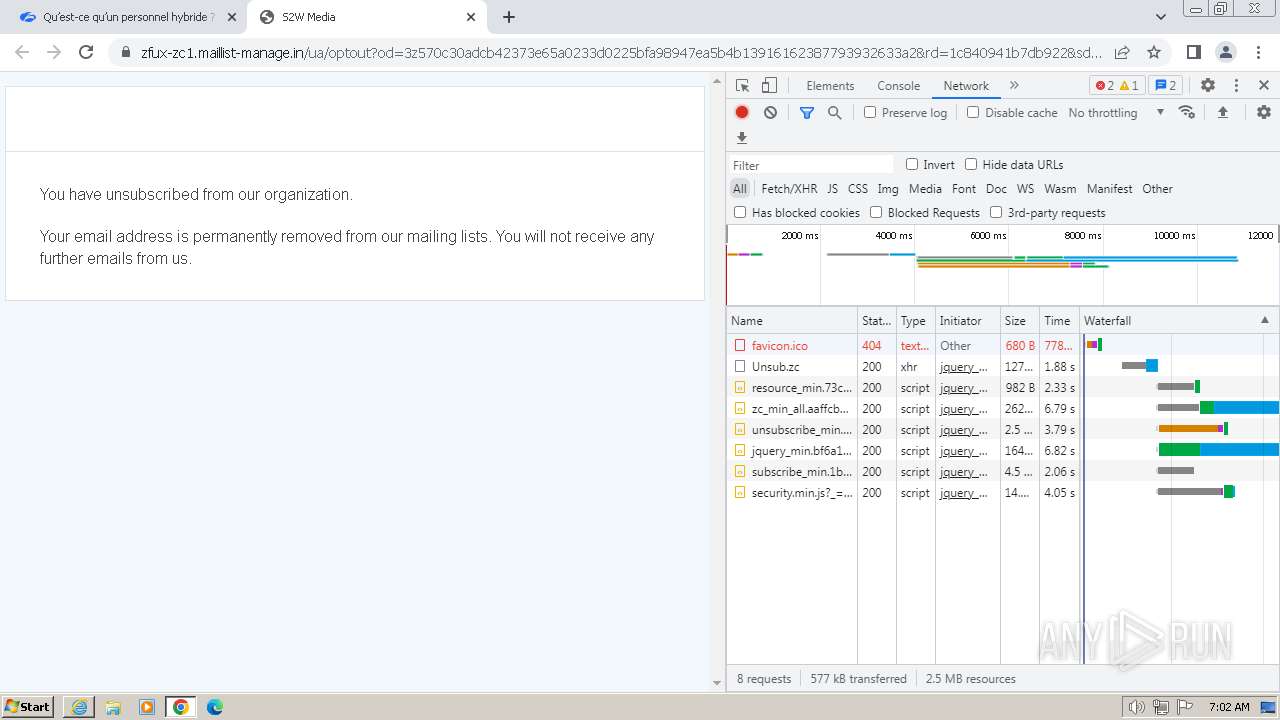The height and width of the screenshot is (720, 1280).
Task: Show All request types filter
Action: coord(739,189)
